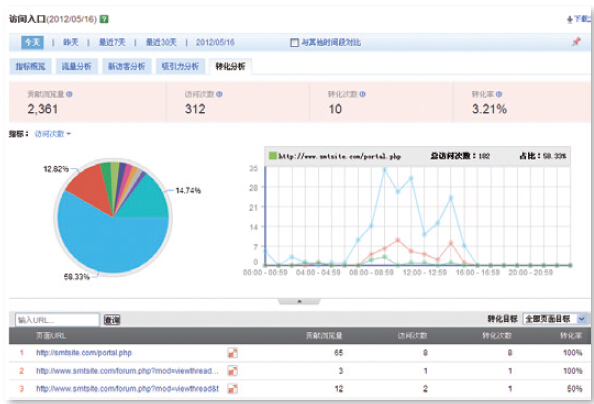Switch to the 吸引力分析 tab
This screenshot has width=594, height=404.
coord(180,66)
